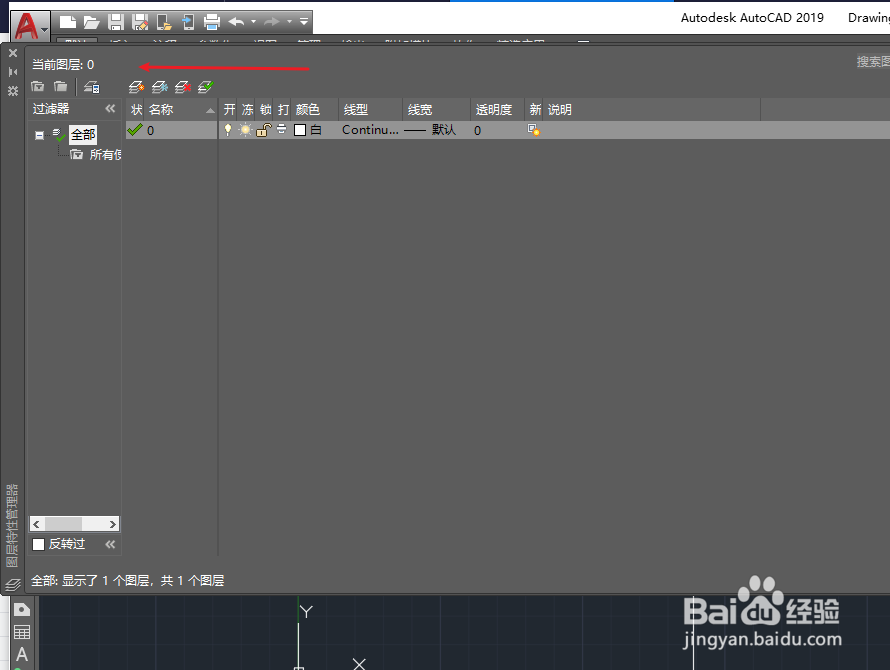
Task: Sort by the 开 column header
Action: coord(229,110)
